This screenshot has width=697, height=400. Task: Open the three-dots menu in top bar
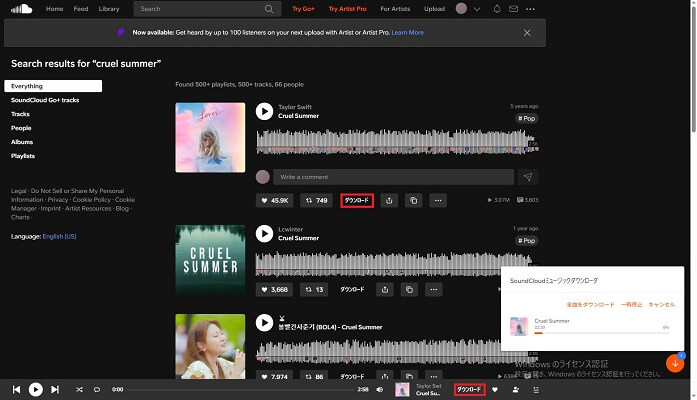(x=530, y=9)
